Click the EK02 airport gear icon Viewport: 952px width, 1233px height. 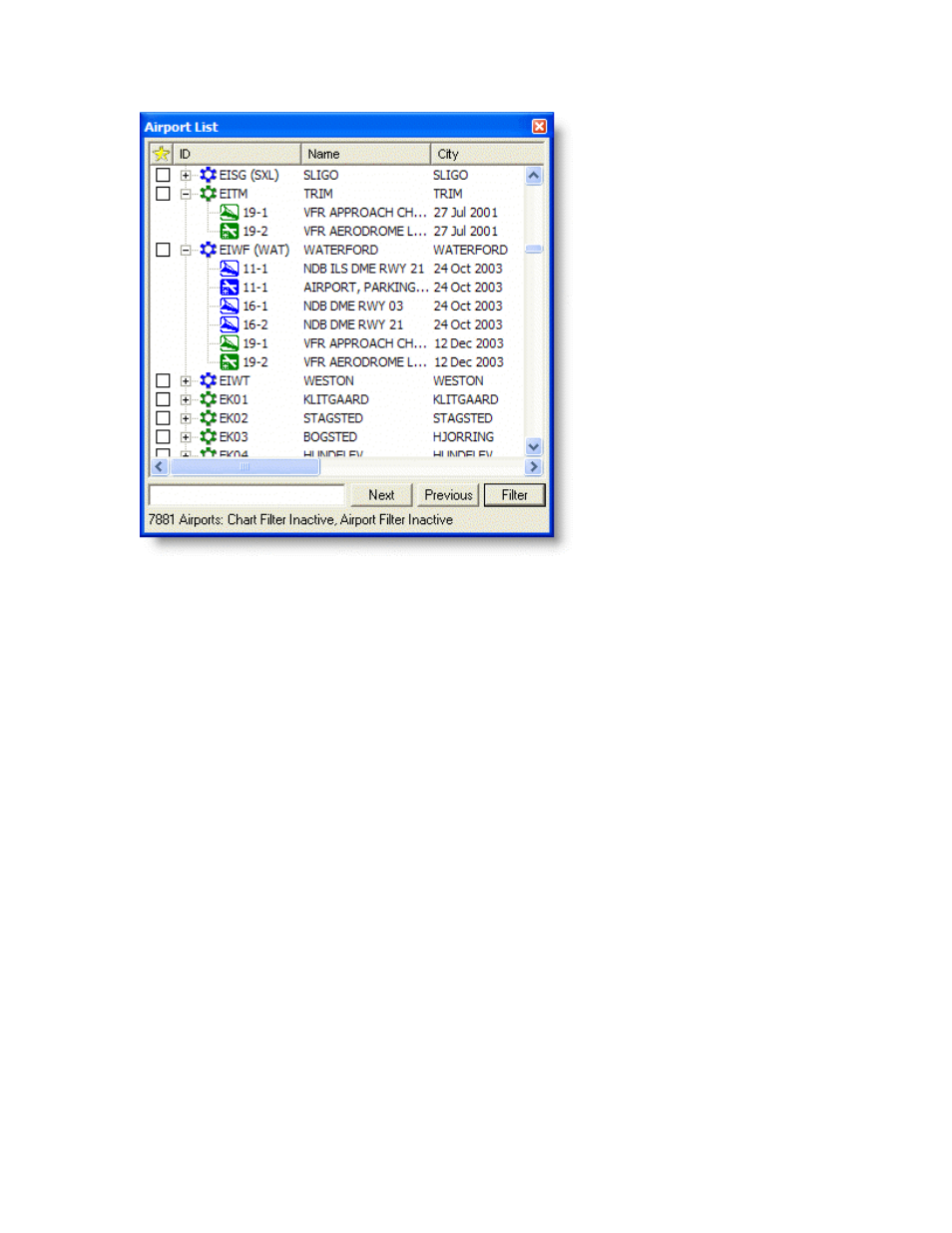(x=209, y=418)
